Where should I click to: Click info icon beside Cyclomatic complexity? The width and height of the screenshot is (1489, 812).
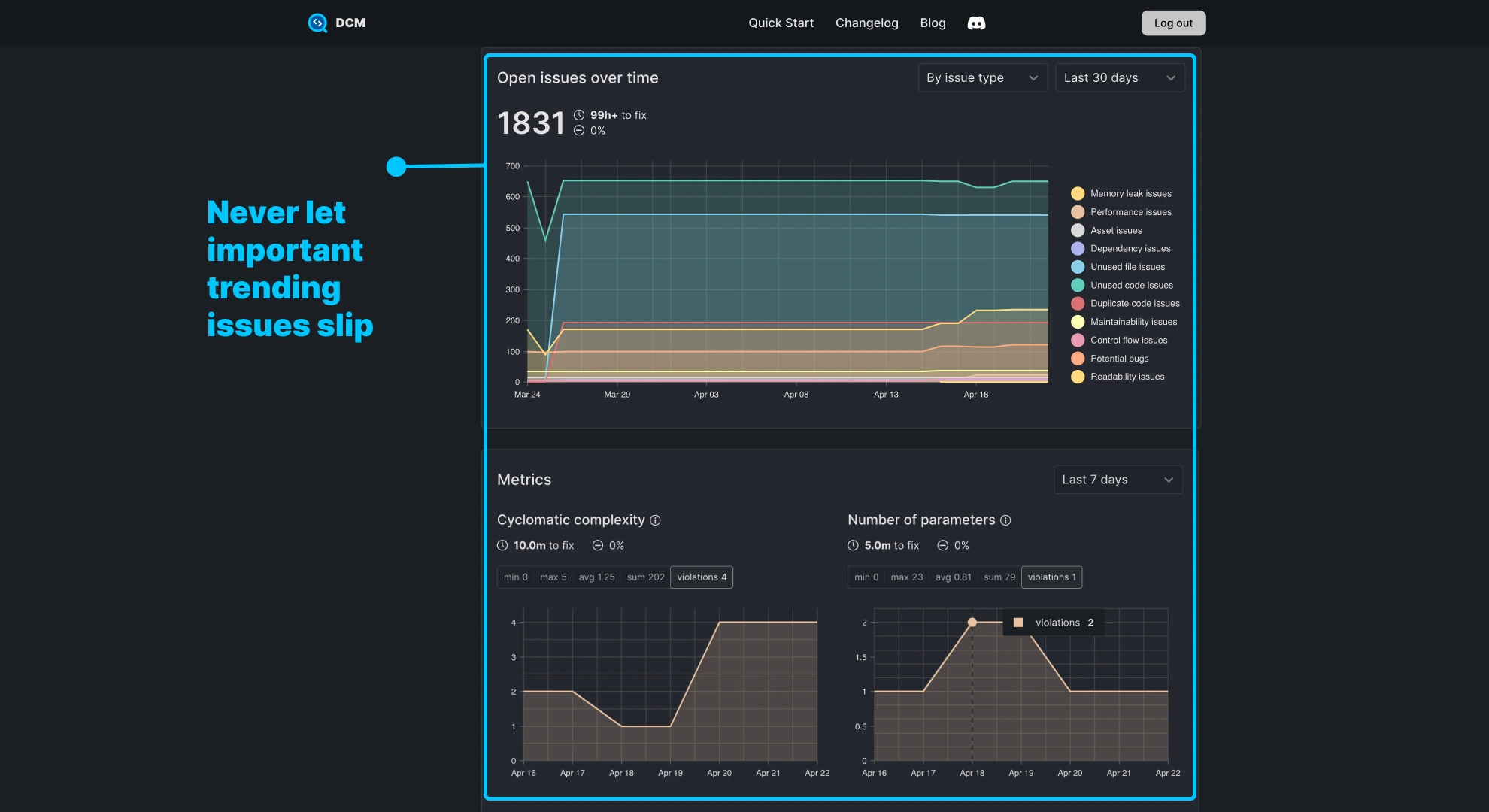[x=655, y=520]
